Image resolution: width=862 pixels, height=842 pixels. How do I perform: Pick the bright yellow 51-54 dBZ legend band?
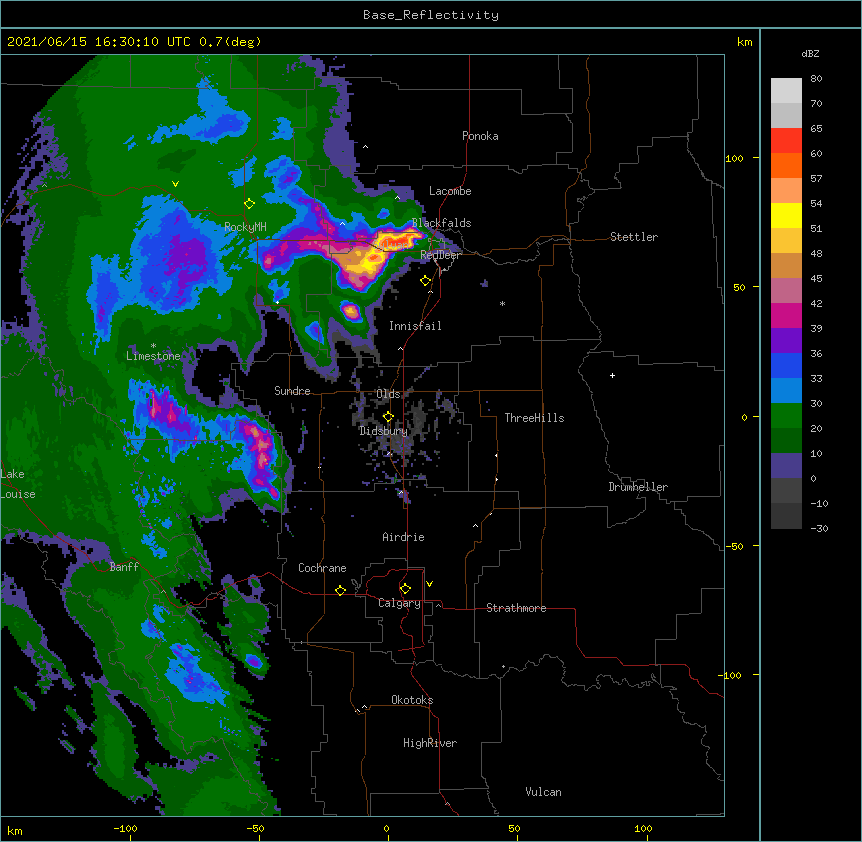coord(786,215)
